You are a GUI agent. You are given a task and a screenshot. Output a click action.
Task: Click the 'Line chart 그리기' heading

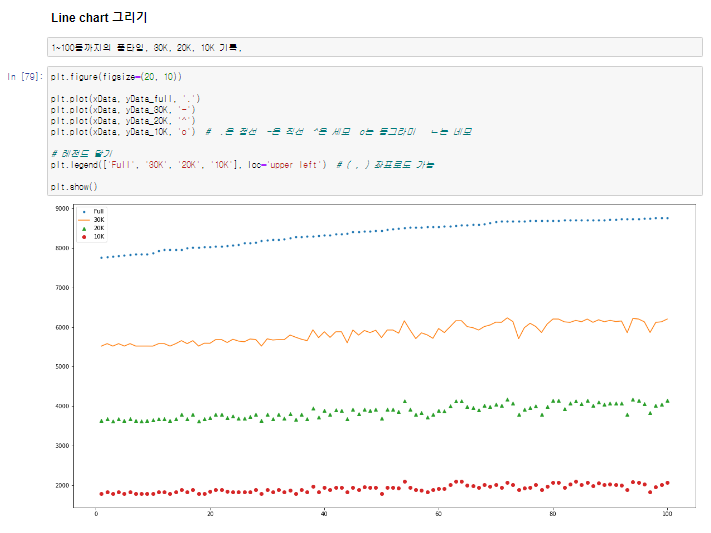[x=99, y=18]
